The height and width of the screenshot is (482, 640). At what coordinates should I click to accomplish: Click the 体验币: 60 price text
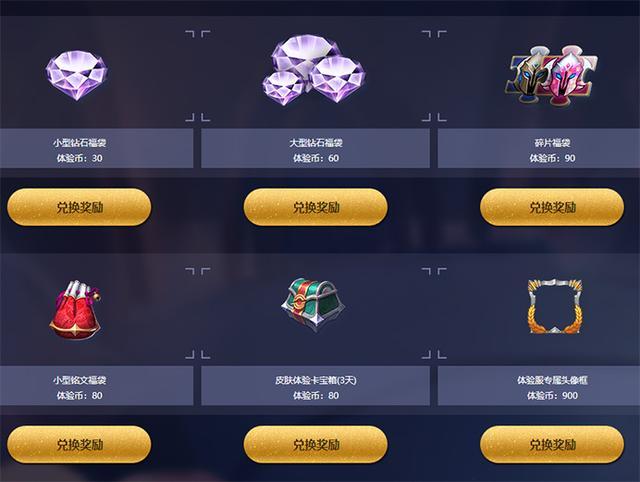316,158
